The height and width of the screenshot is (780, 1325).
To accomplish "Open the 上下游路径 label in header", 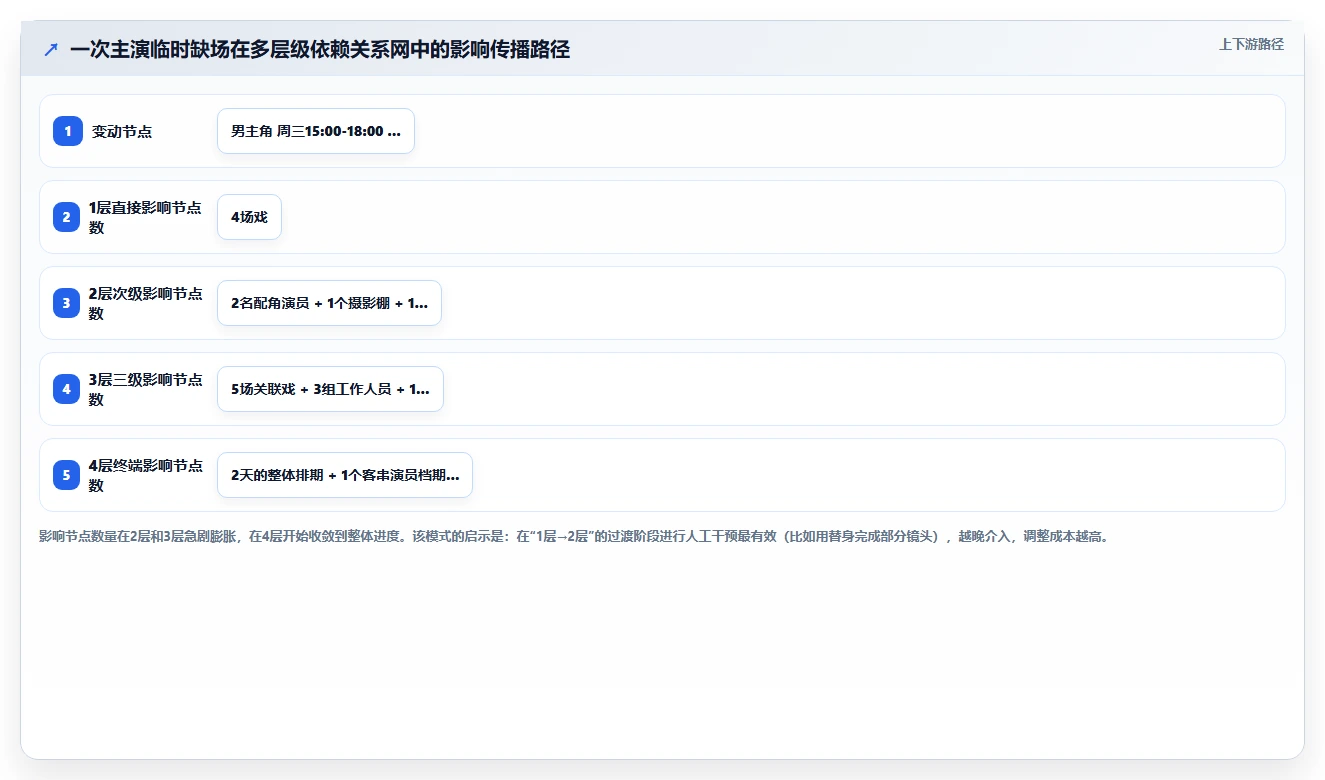I will [1251, 45].
